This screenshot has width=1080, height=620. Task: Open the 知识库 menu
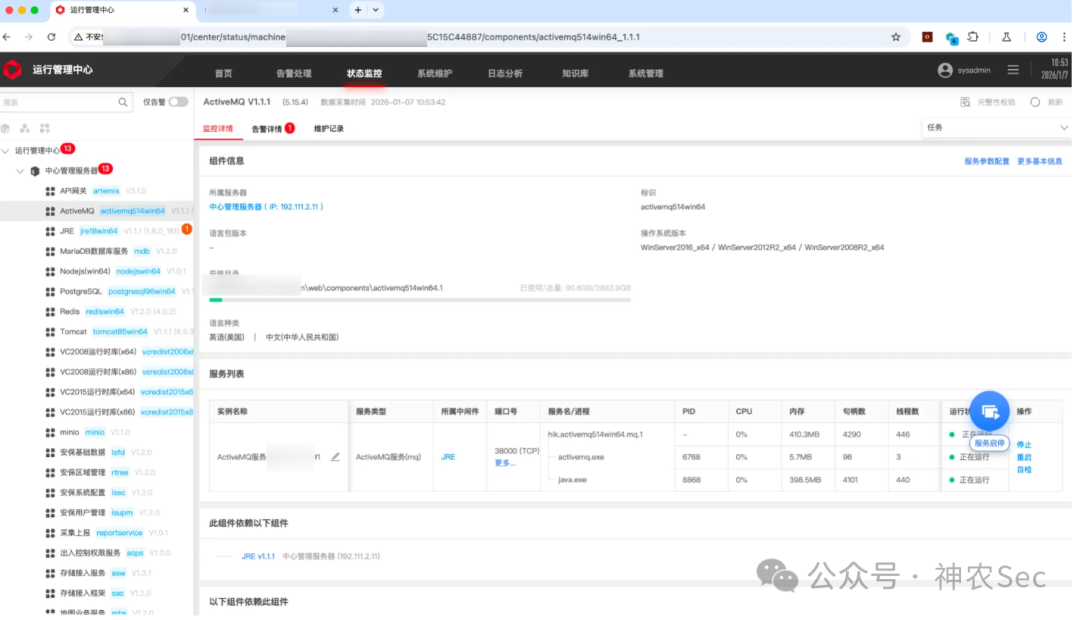click(x=575, y=73)
